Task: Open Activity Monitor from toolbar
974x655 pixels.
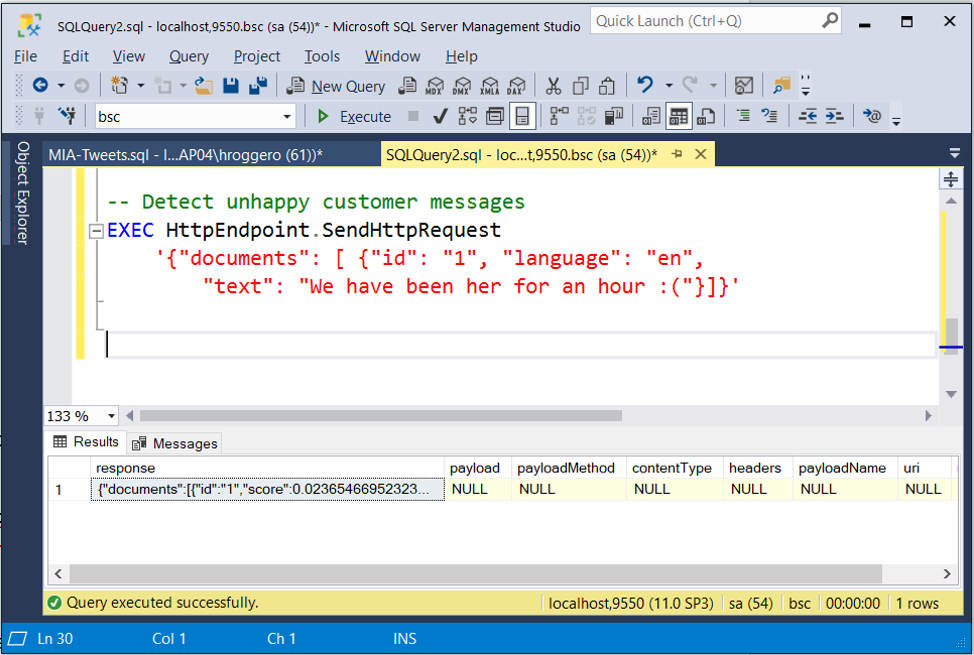Action: point(744,85)
